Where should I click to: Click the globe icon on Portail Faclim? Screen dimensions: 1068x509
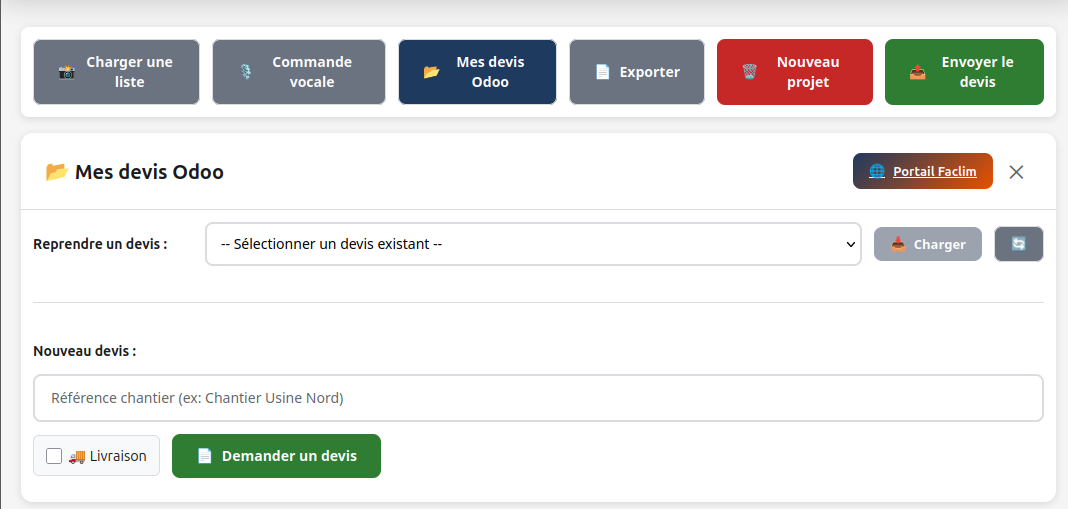[877, 171]
